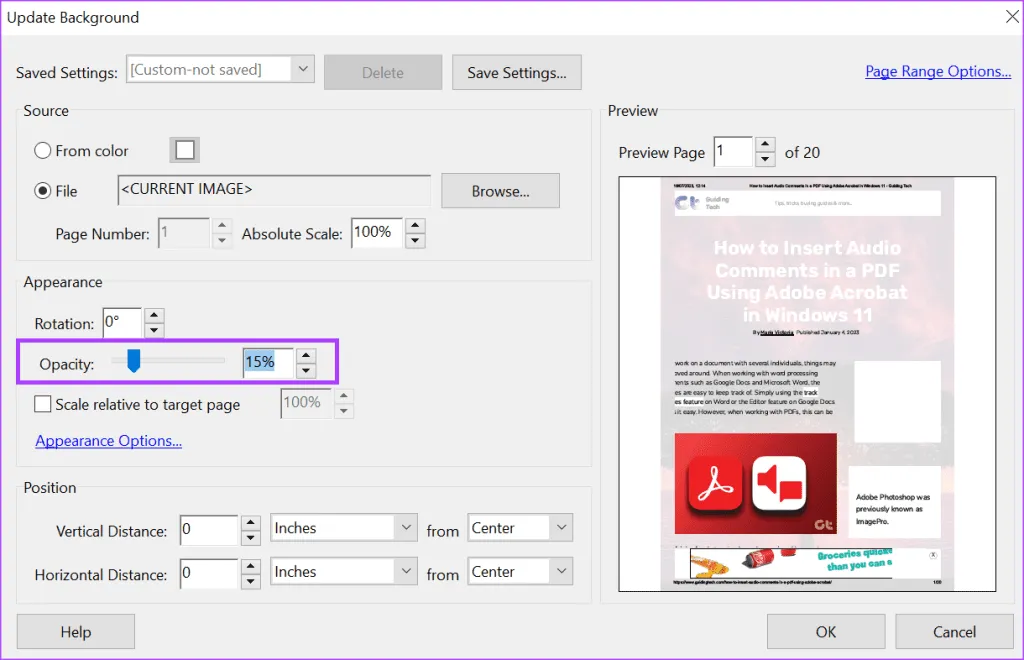
Task: Decrease Horizontal Distance with down arrow
Action: pyautogui.click(x=251, y=582)
